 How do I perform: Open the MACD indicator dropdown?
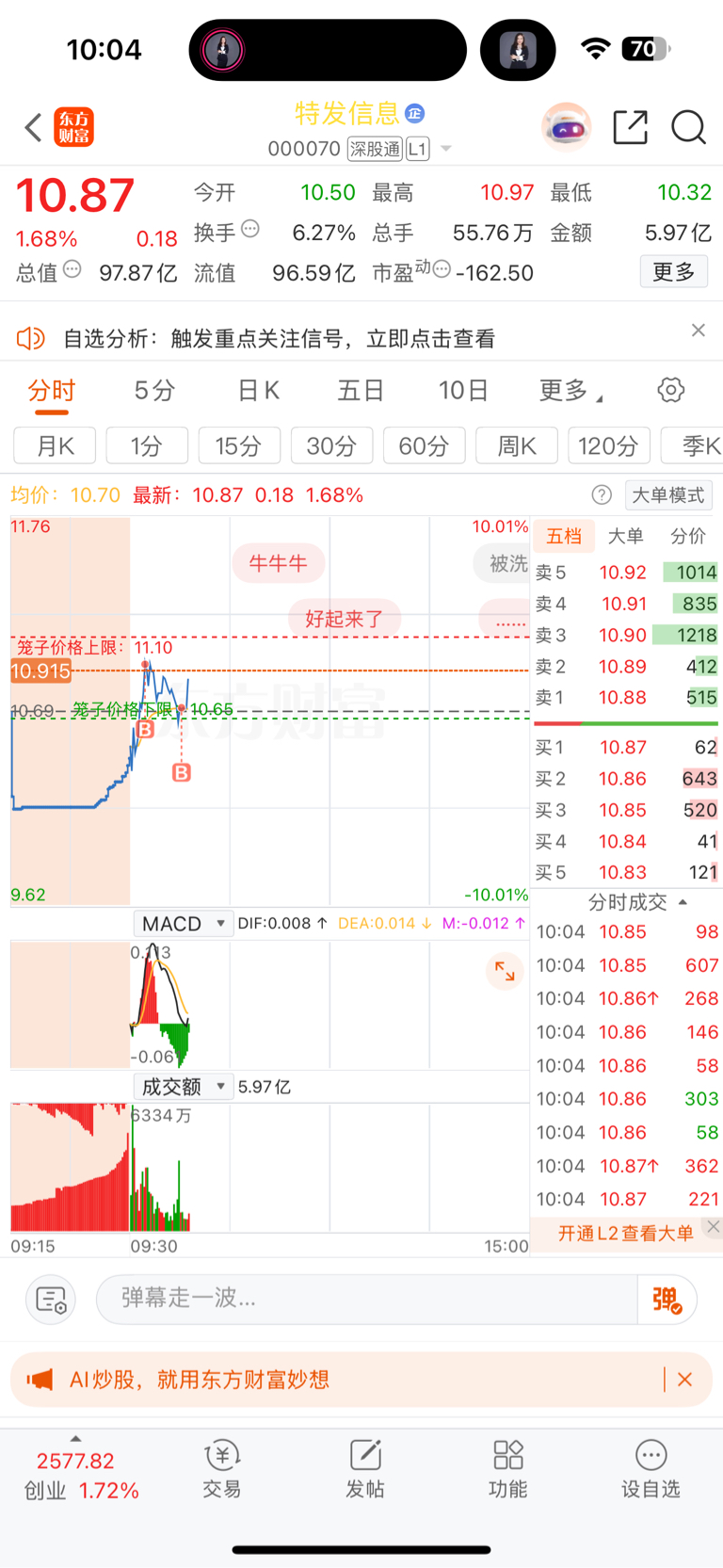[x=184, y=924]
